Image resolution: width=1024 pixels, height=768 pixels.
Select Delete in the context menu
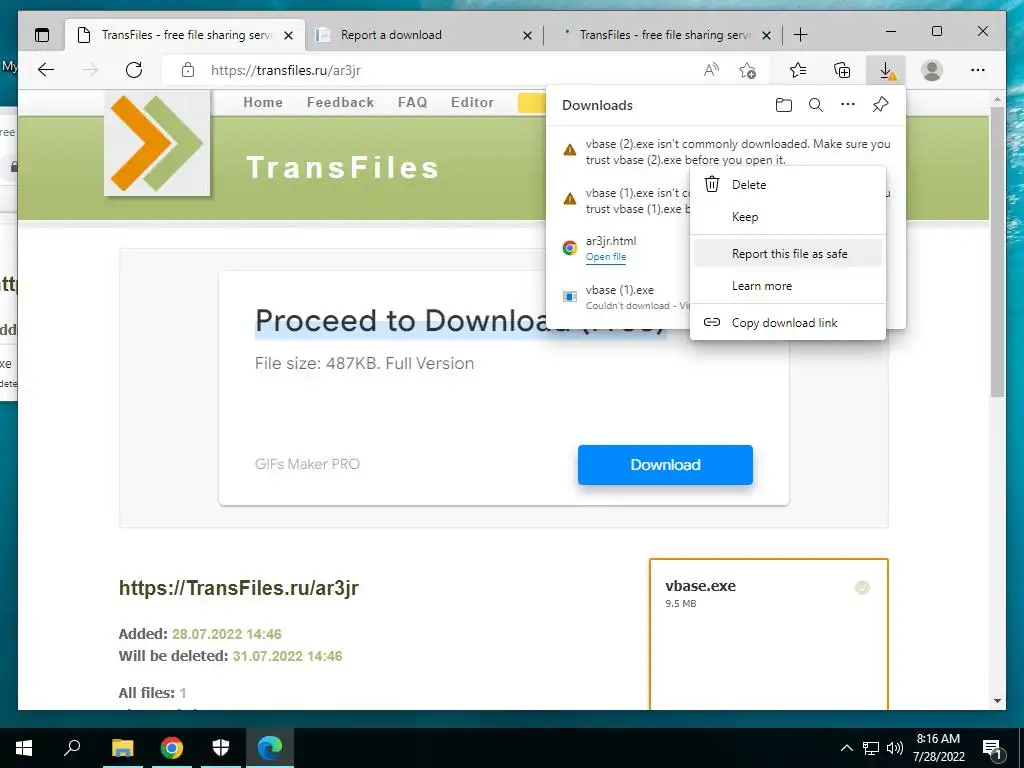tap(788, 185)
